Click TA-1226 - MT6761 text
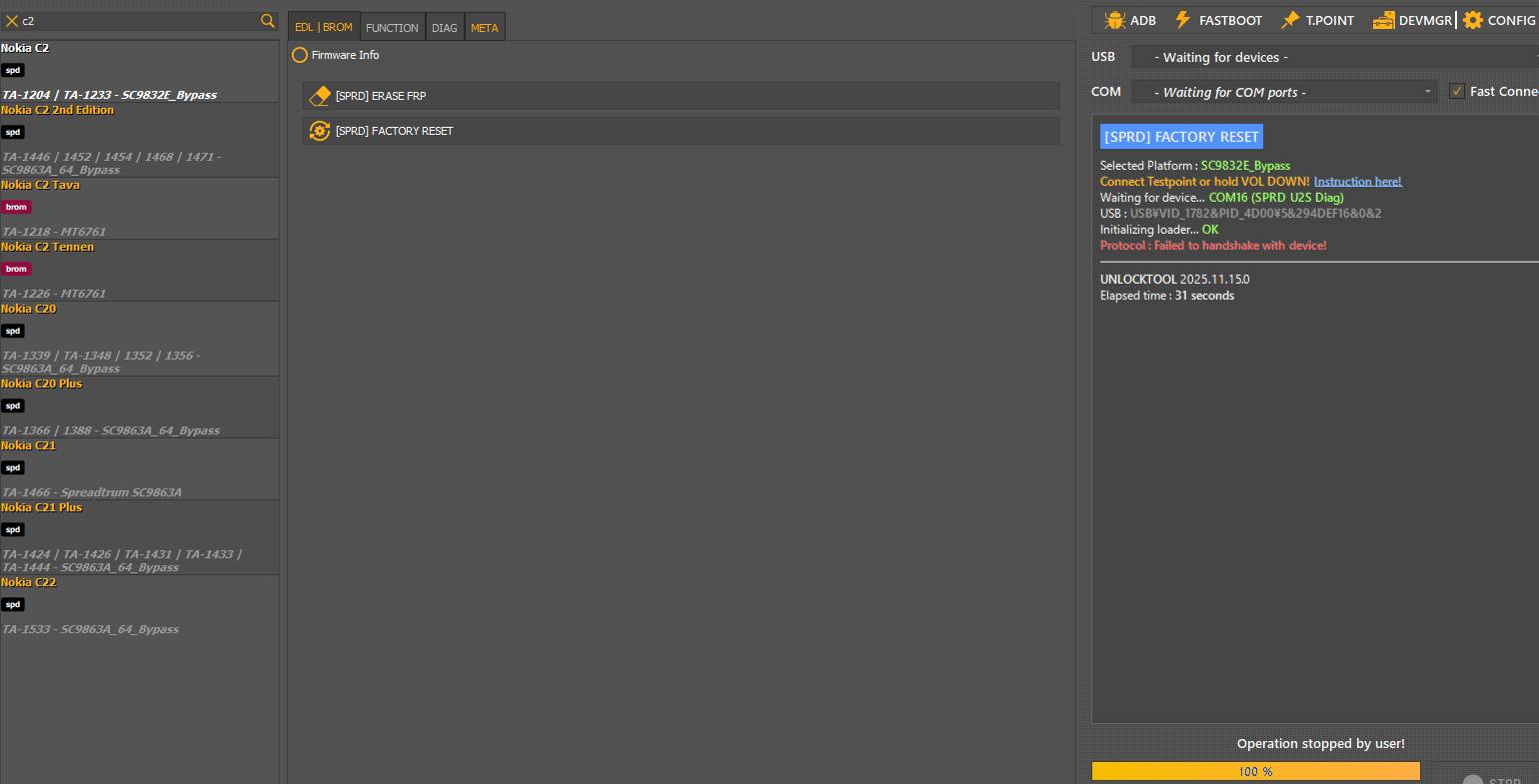 point(54,294)
